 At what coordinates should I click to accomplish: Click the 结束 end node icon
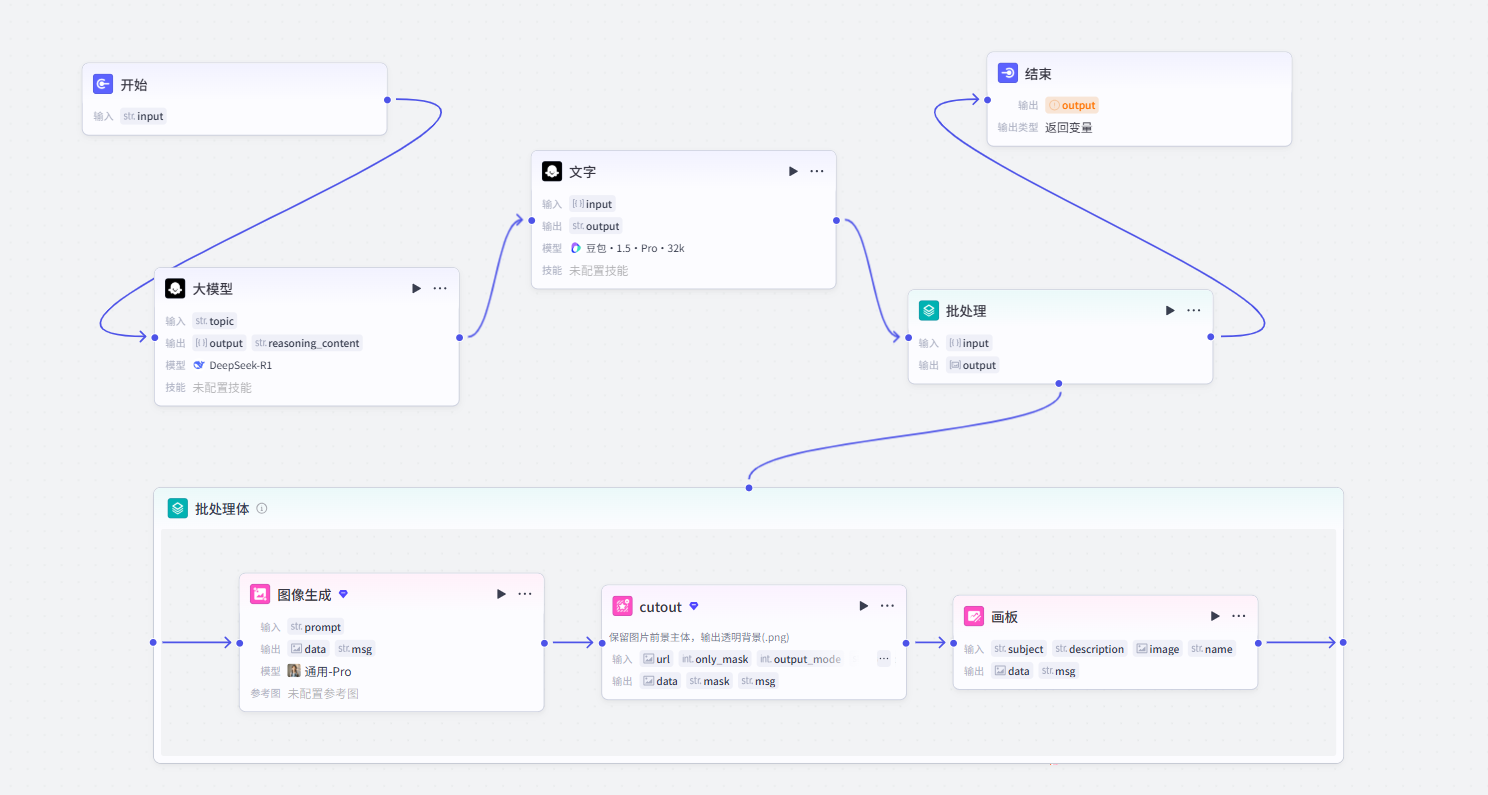point(1008,73)
